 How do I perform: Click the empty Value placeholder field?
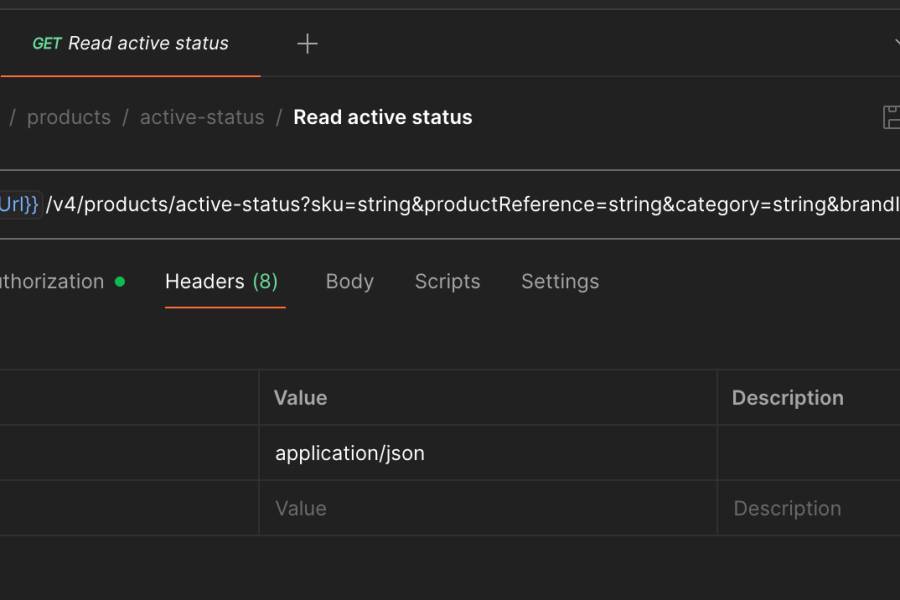300,508
